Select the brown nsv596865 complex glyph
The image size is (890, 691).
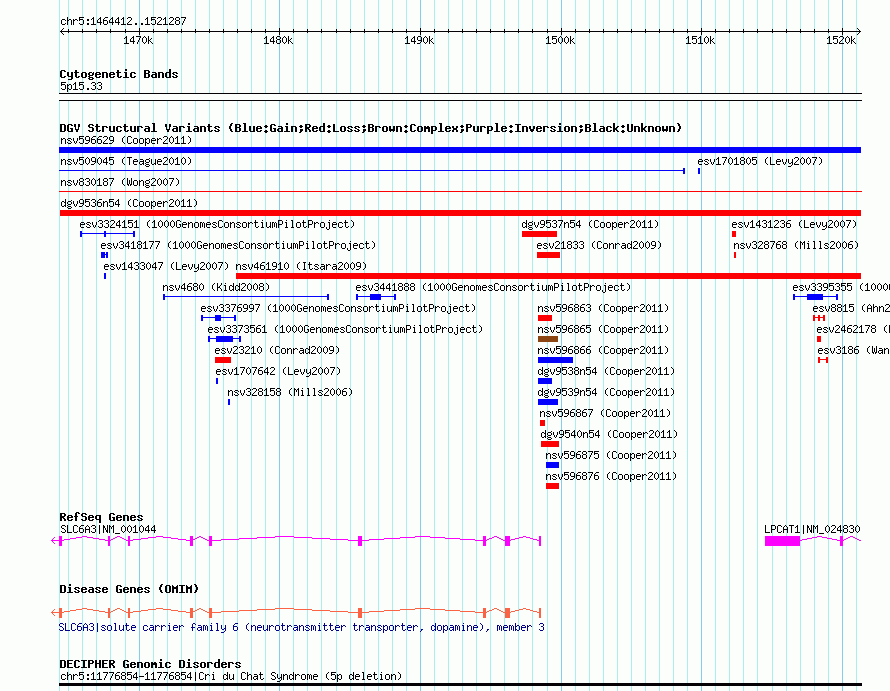[x=548, y=339]
